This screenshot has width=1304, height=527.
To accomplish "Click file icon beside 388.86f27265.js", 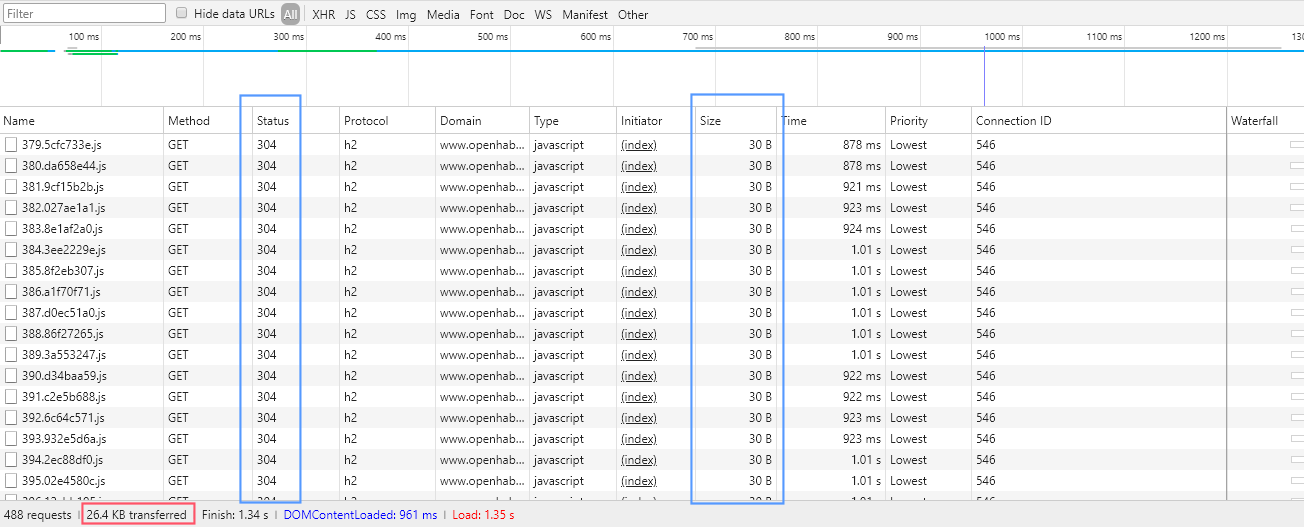I will point(11,334).
